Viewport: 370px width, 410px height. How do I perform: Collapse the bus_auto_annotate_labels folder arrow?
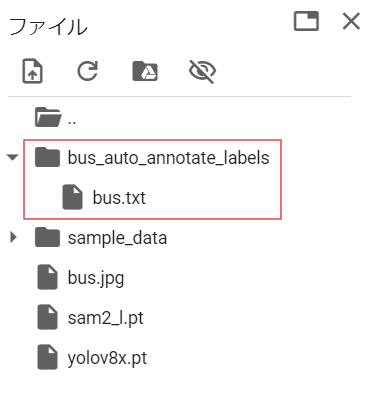click(x=13, y=157)
